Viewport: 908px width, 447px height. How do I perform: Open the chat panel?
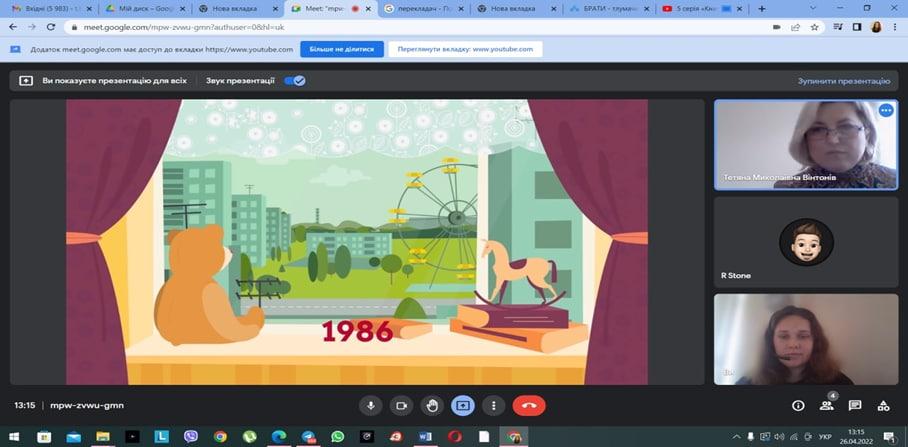(855, 406)
